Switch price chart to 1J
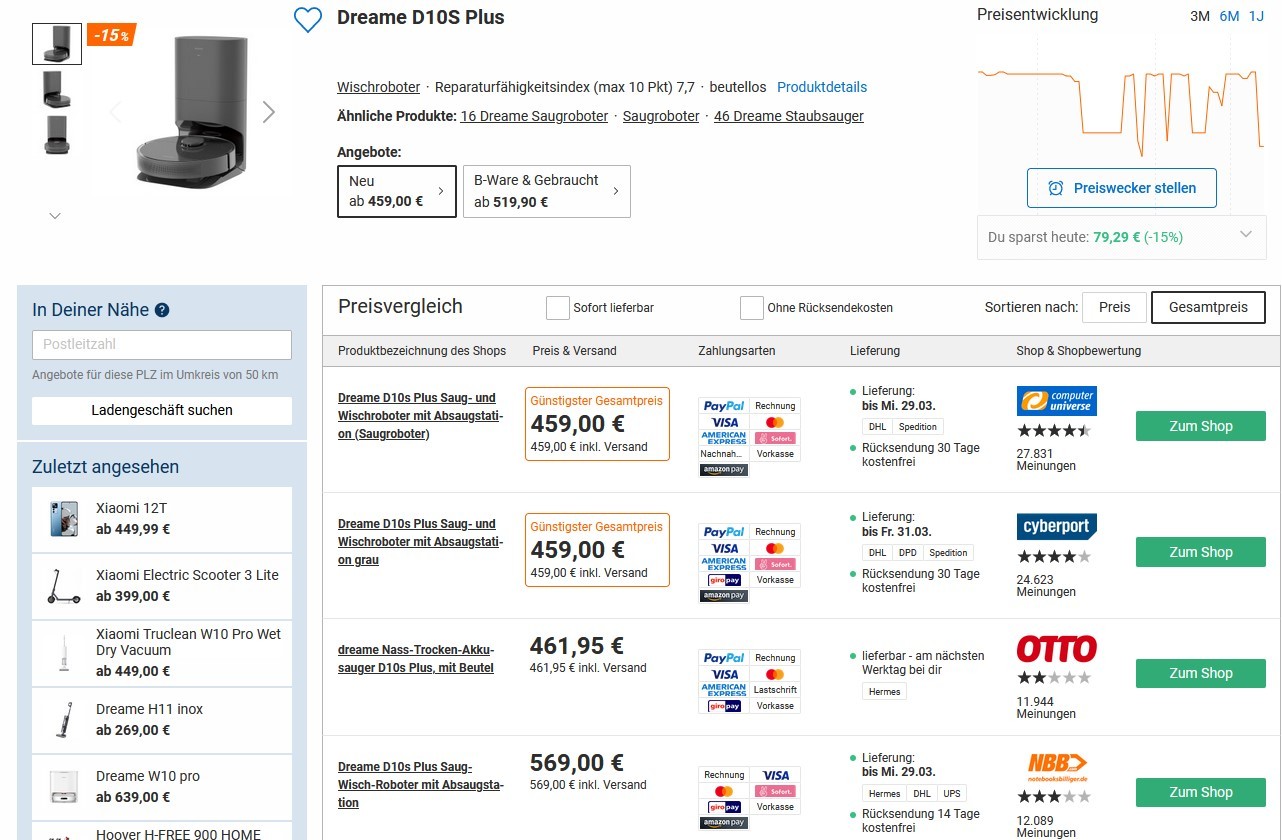1282x840 pixels. coord(1256,16)
